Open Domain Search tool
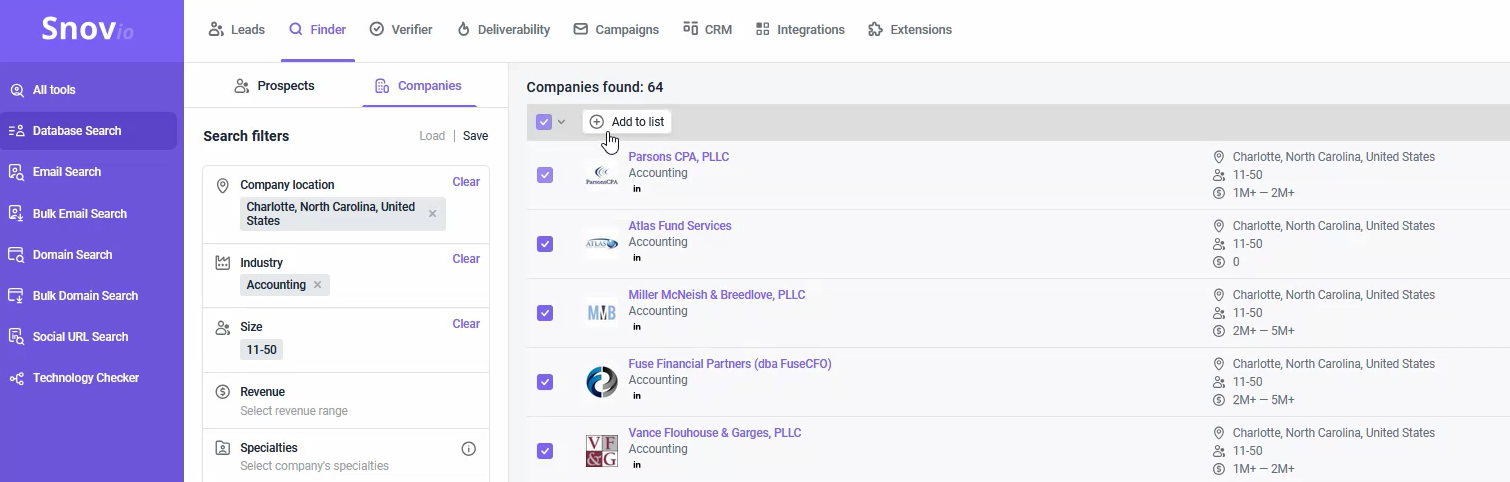This screenshot has height=482, width=1510. tap(72, 255)
